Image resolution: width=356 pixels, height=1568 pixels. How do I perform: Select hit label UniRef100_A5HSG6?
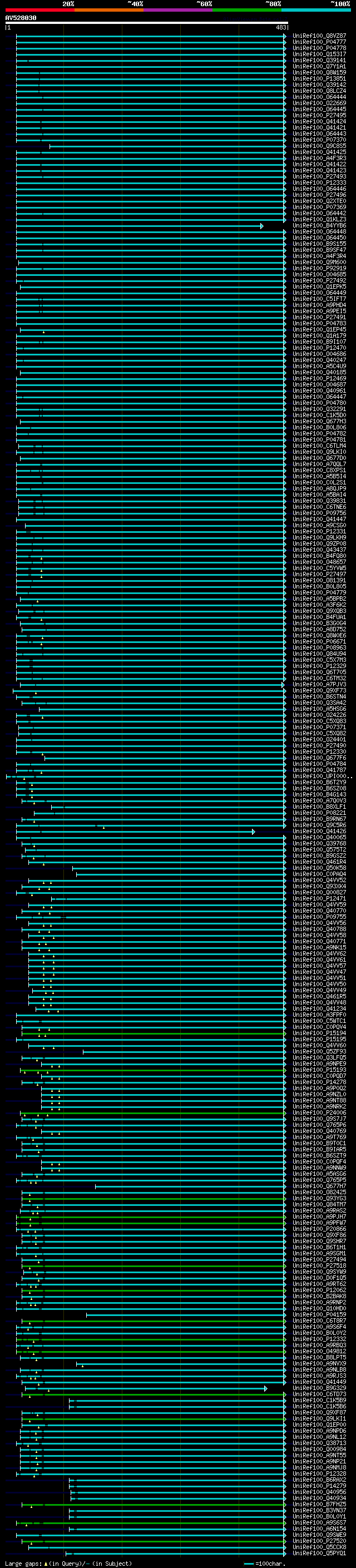(x=319, y=709)
